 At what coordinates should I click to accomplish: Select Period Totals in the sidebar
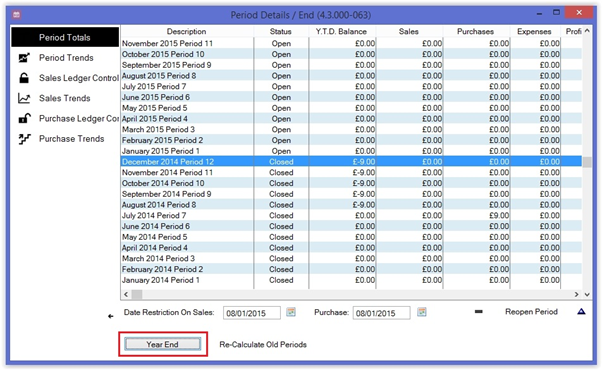(x=65, y=37)
